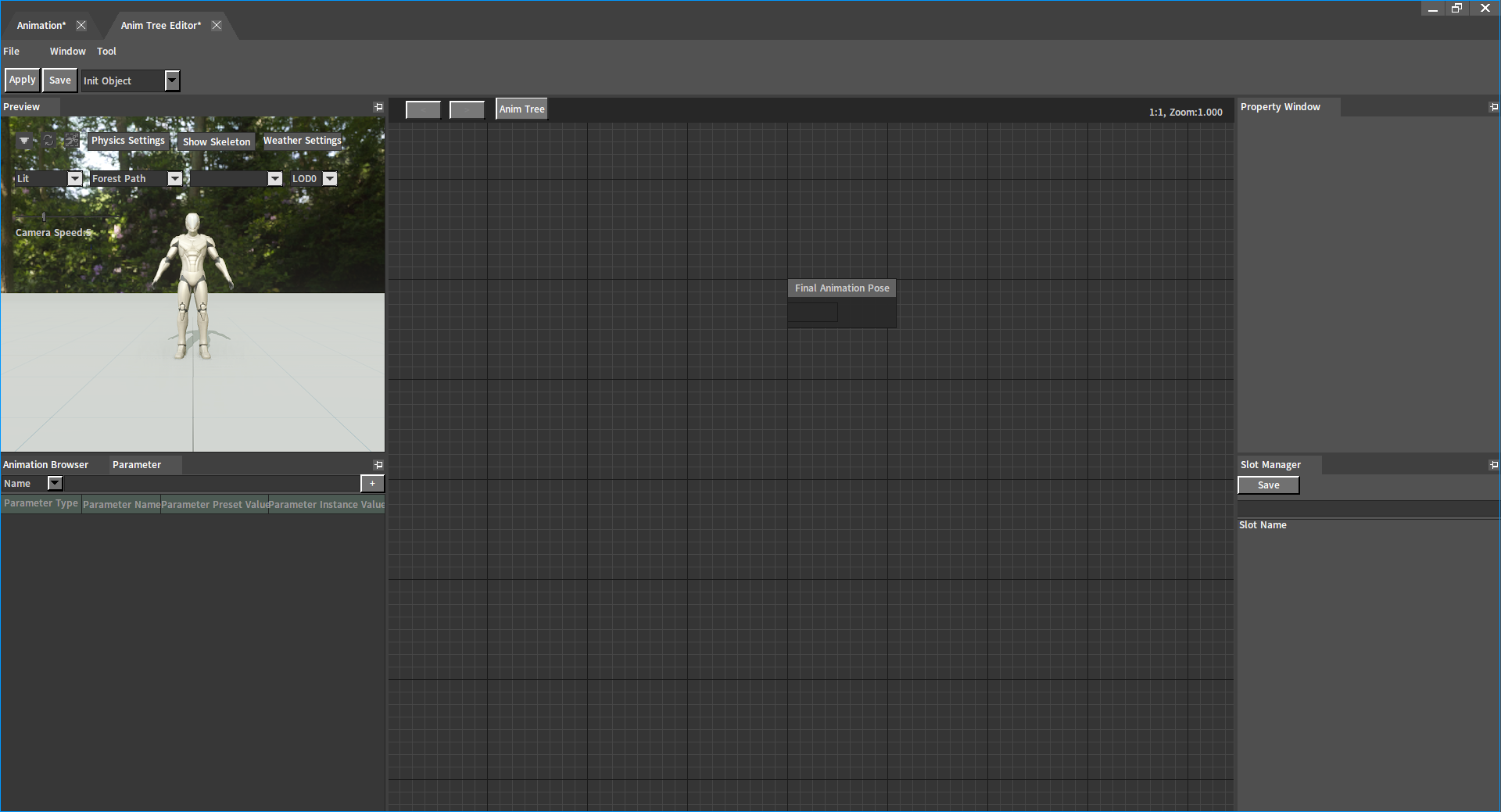Click the Apply button
Screen dimensions: 1501x812
(22, 80)
